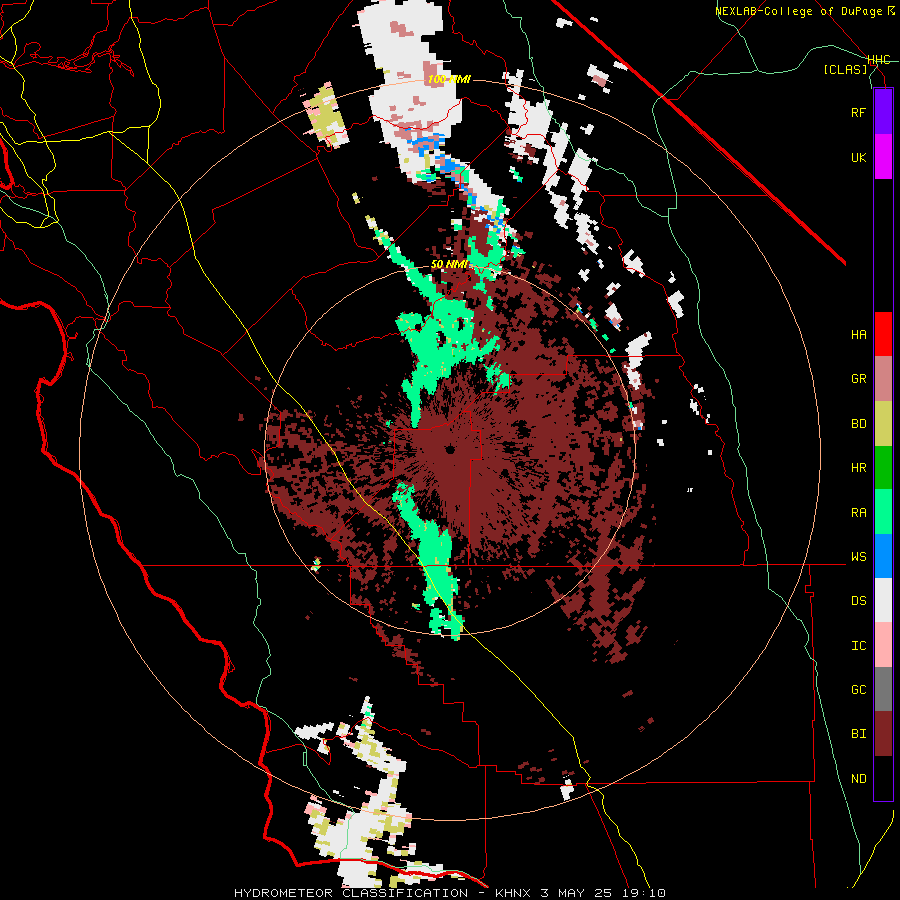This screenshot has width=900, height=900.
Task: Click the BI brown legend swatch
Action: click(x=883, y=734)
